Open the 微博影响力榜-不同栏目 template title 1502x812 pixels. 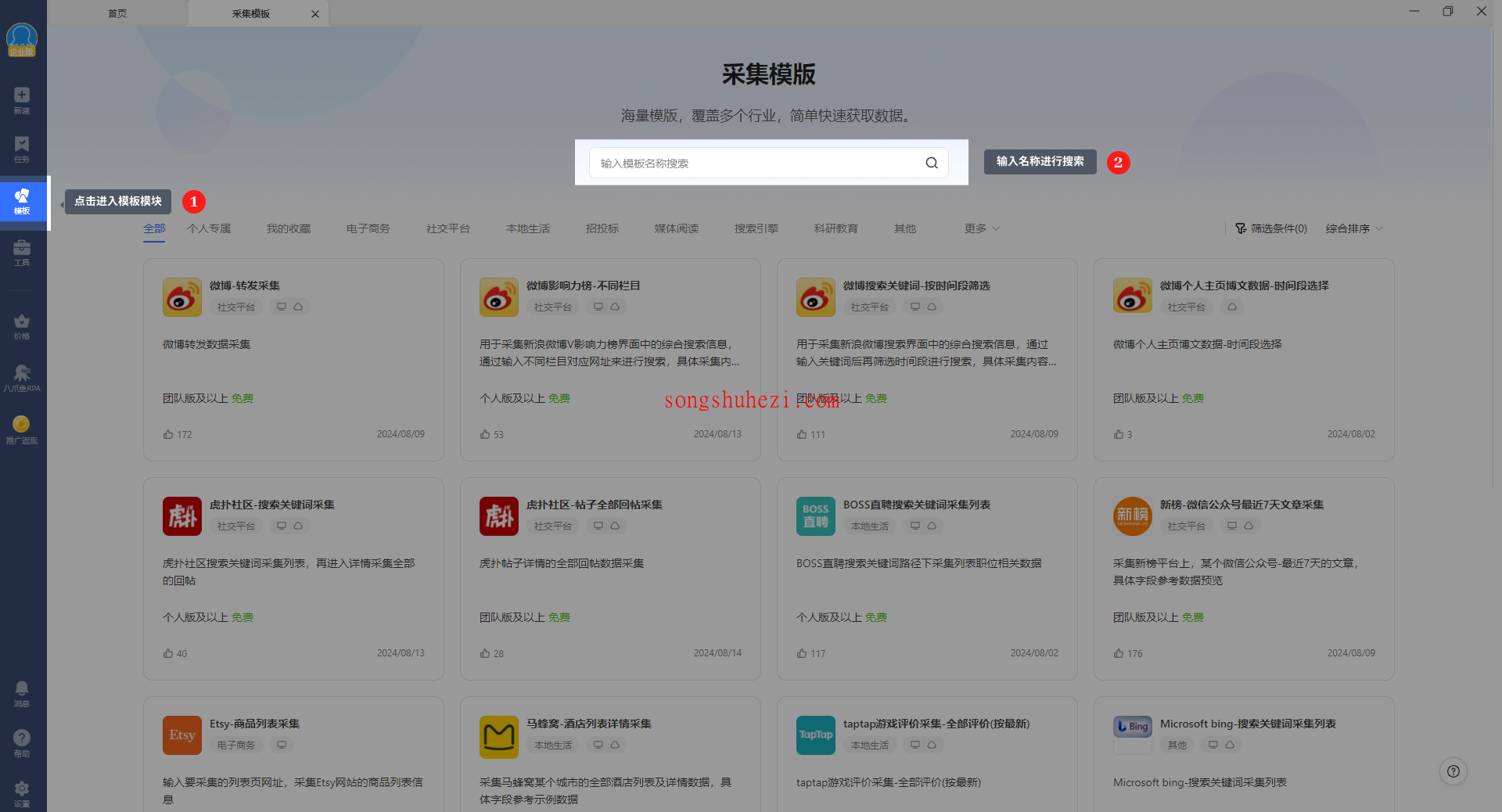[584, 286]
